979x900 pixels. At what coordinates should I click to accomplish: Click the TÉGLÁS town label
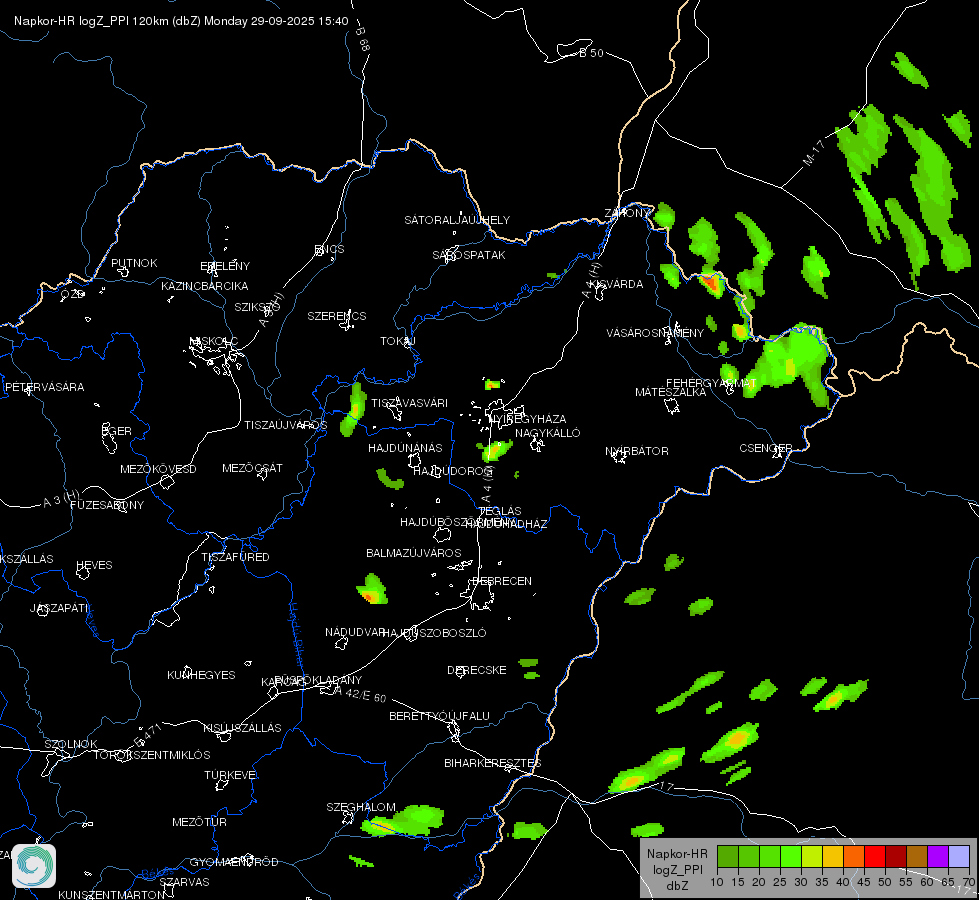coord(500,511)
